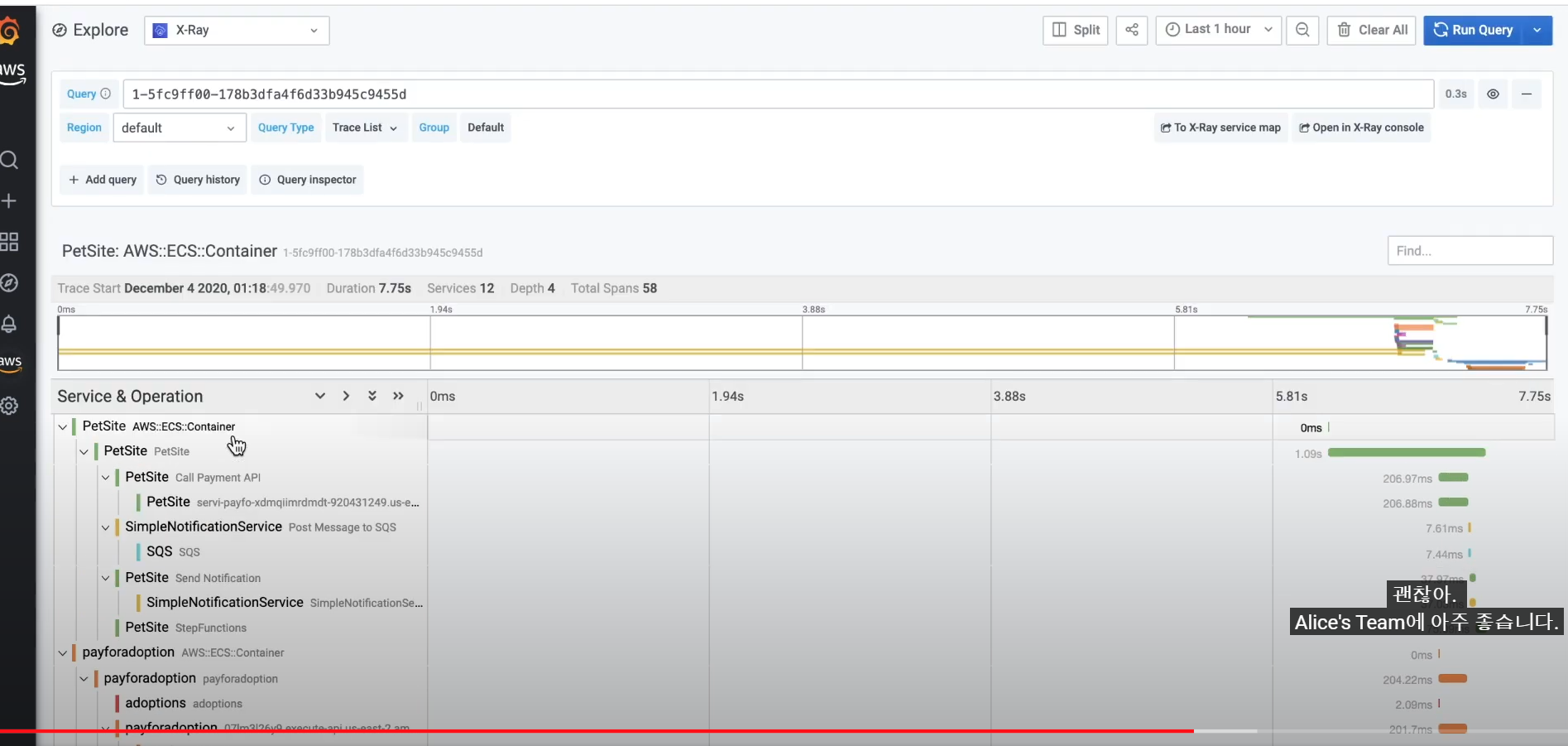Open the Trace List query type dropdown
This screenshot has width=1568, height=746.
[366, 128]
